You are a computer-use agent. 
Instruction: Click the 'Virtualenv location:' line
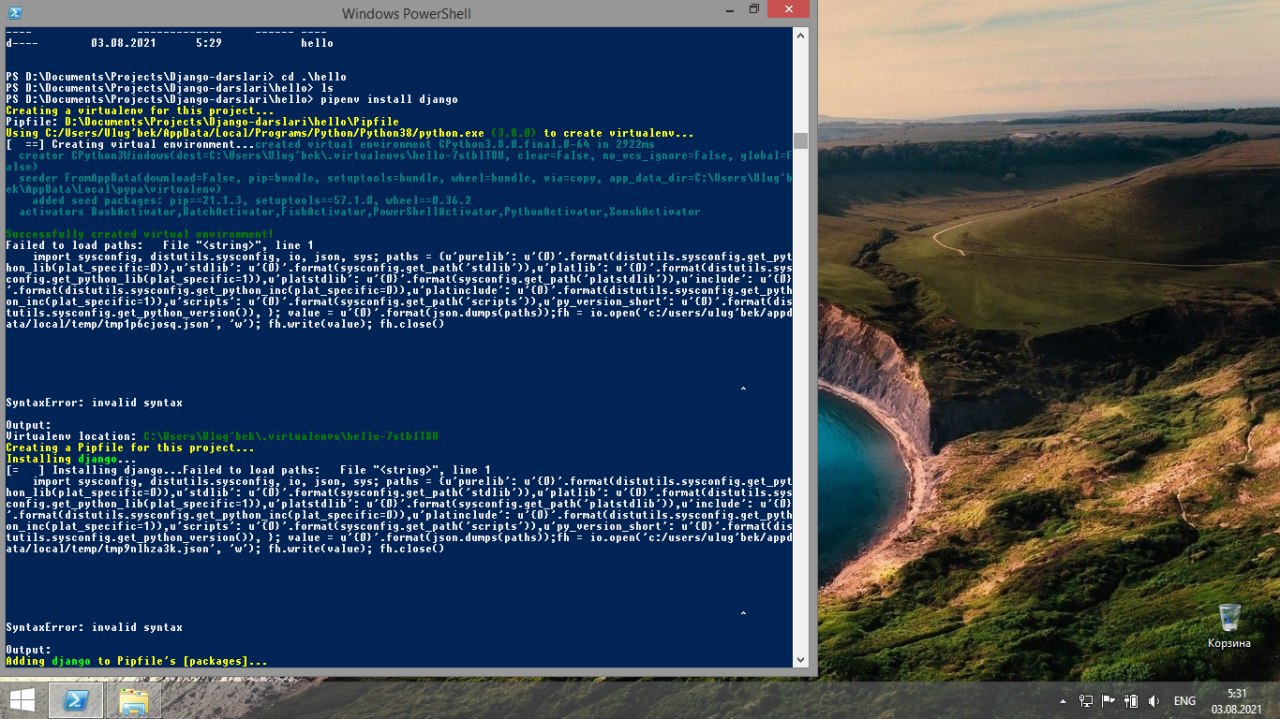coord(222,437)
